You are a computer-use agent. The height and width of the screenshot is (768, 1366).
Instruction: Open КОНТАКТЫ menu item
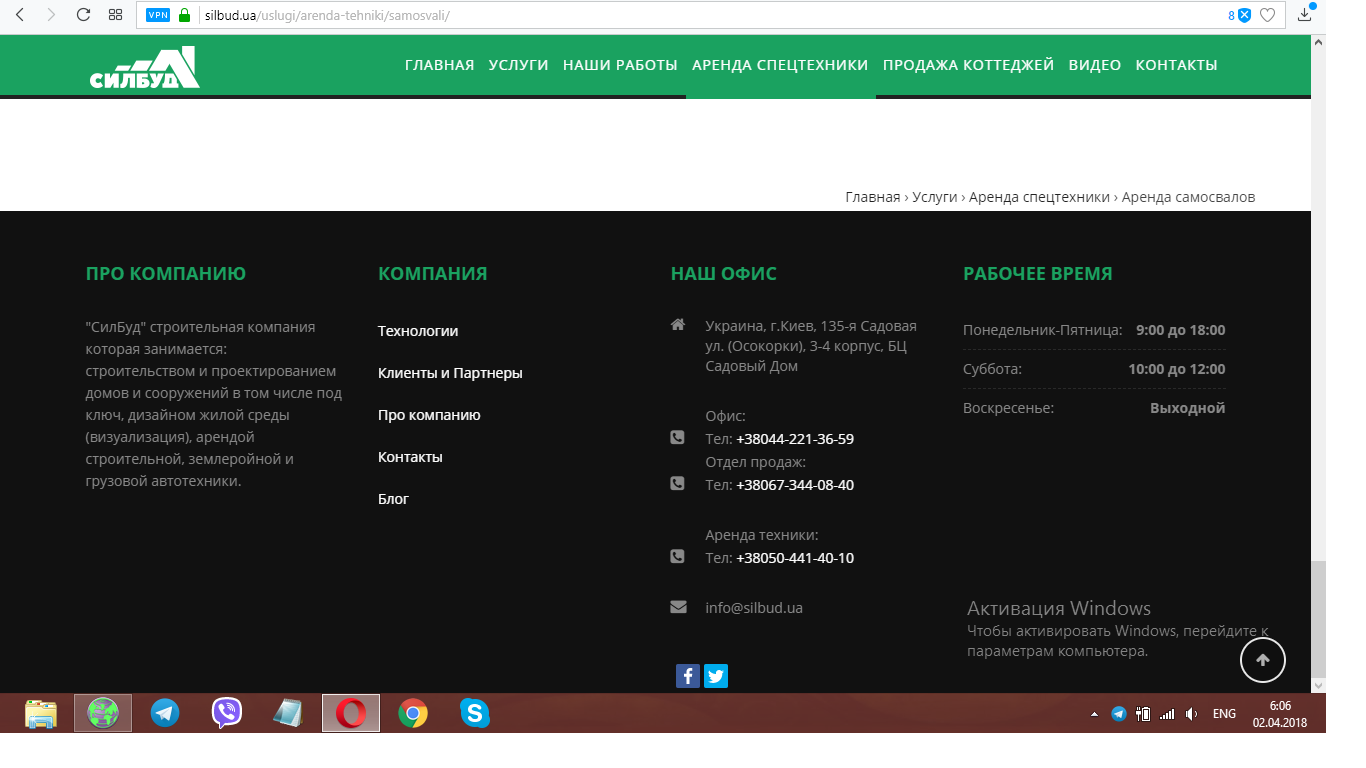coord(1176,65)
